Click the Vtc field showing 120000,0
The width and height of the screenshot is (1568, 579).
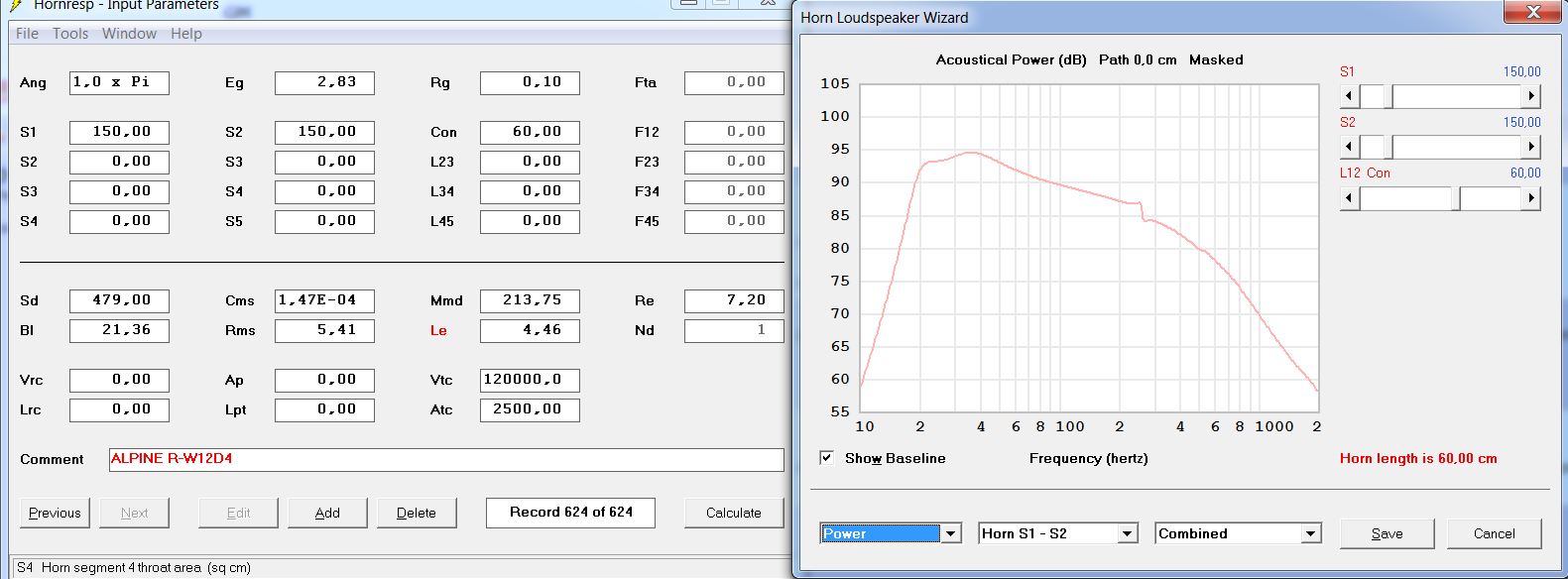tap(530, 380)
